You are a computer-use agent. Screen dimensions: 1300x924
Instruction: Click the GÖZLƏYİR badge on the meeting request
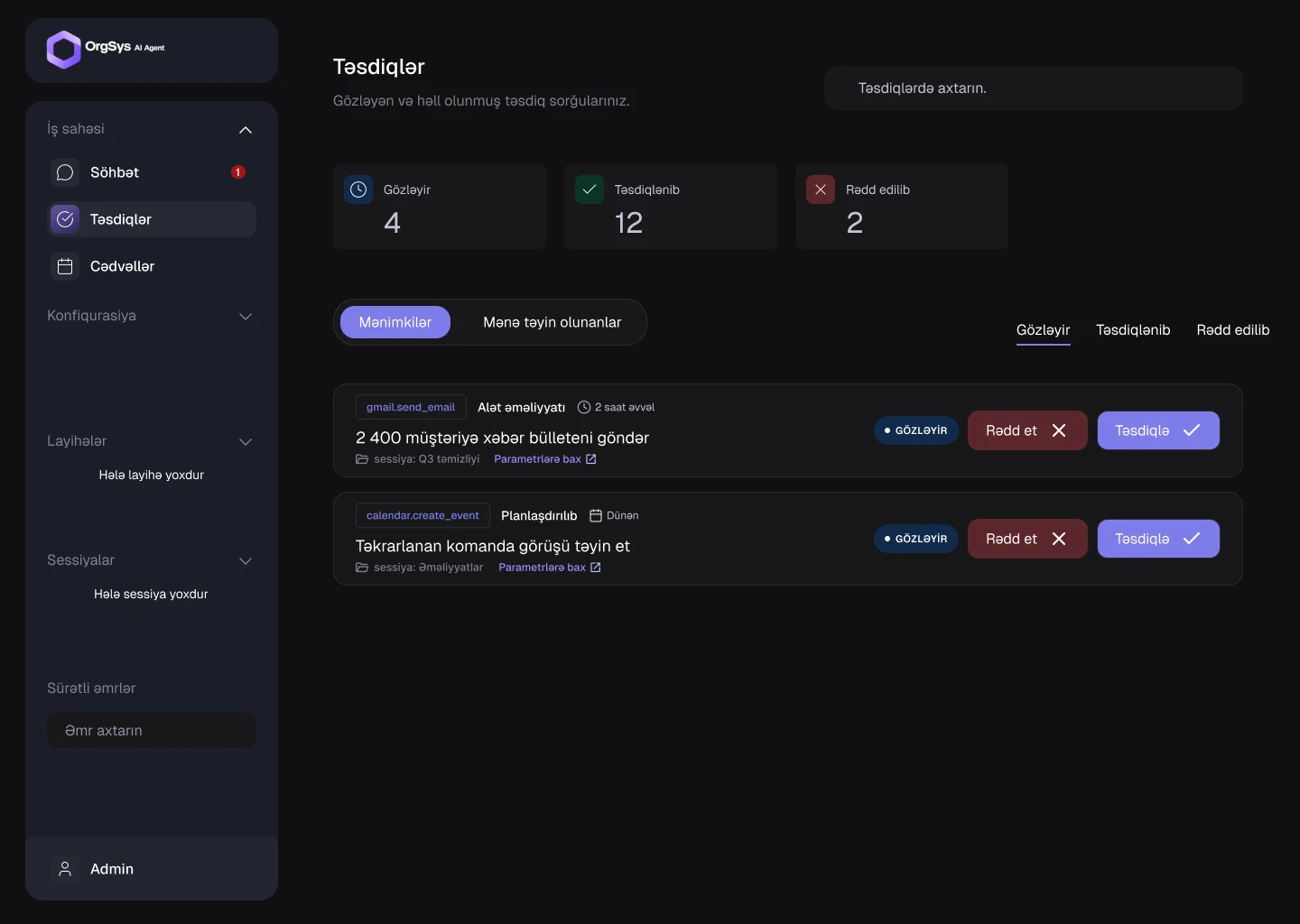point(916,539)
